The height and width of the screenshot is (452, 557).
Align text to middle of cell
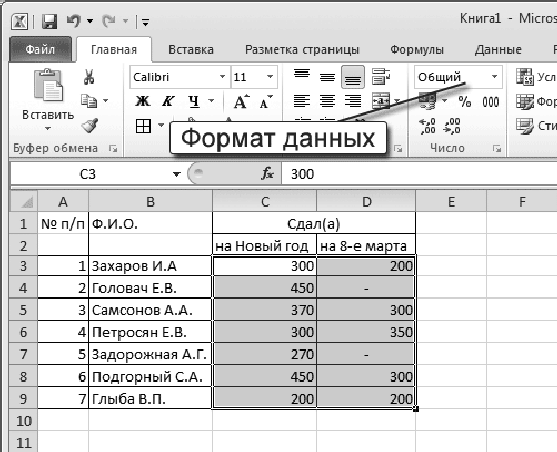pyautogui.click(x=327, y=77)
